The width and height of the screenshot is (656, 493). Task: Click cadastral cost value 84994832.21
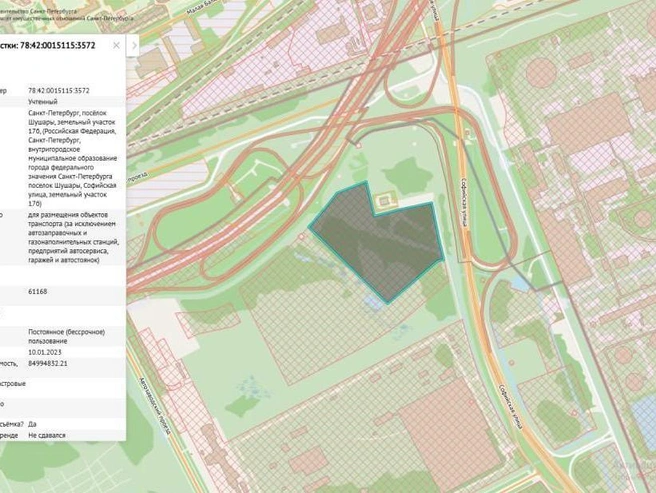(48, 363)
